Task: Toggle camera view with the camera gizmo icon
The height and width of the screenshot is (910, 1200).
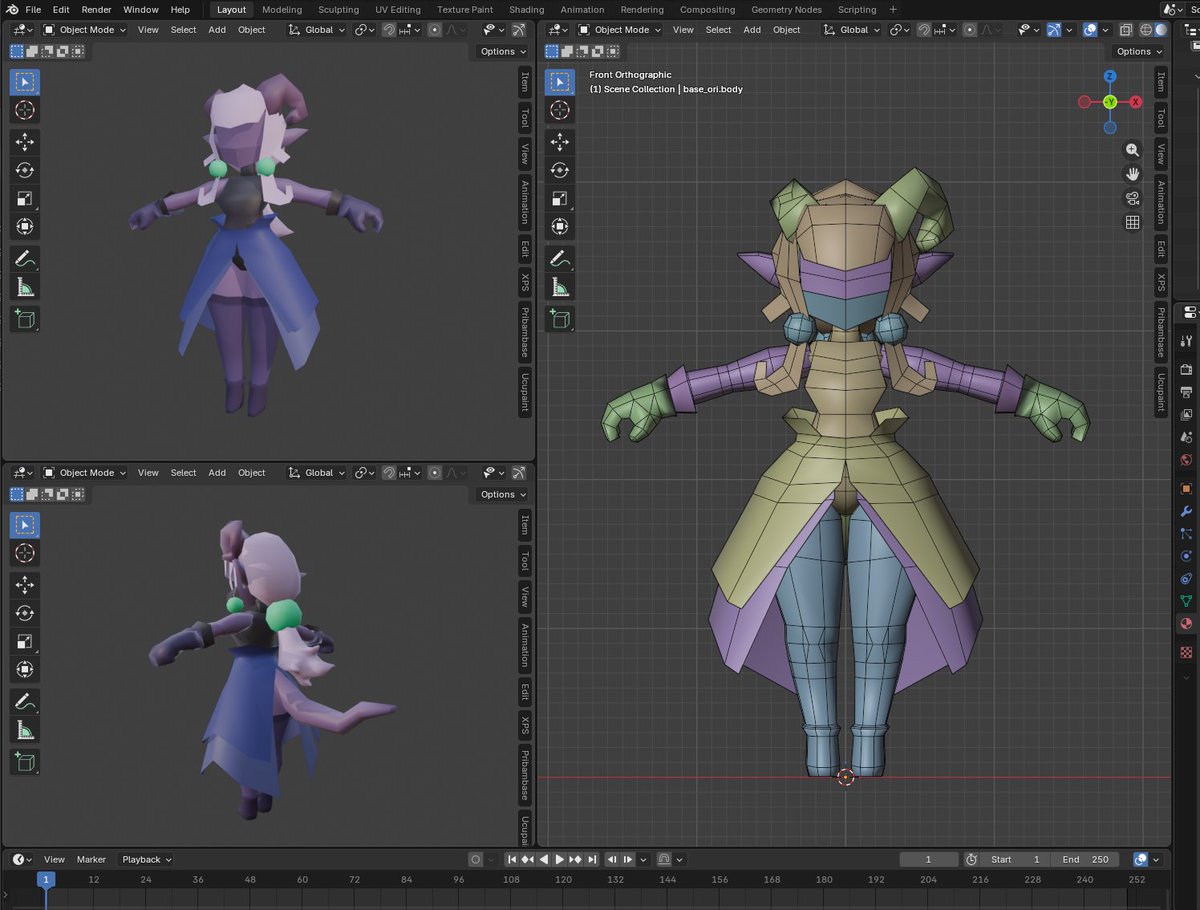Action: pyautogui.click(x=1132, y=198)
